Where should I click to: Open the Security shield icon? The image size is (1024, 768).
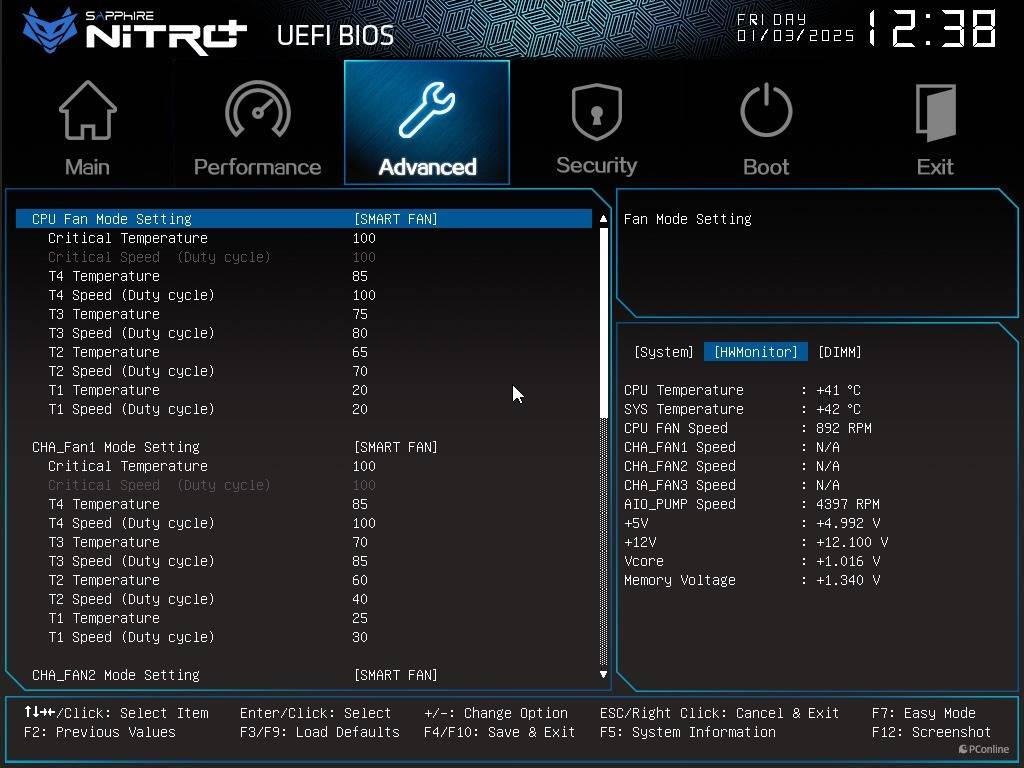tap(596, 112)
